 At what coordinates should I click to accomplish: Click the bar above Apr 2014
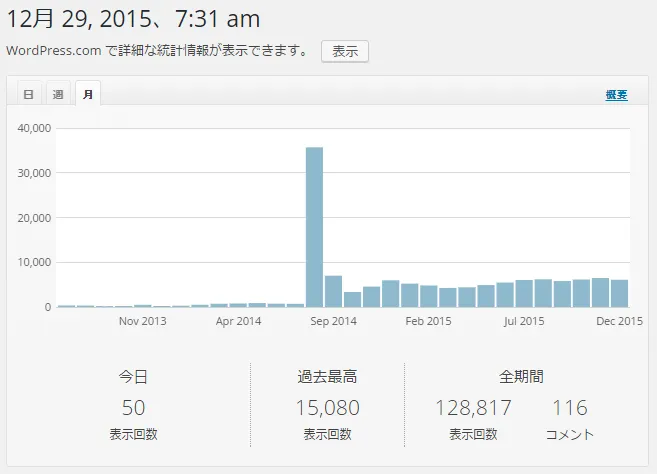[x=238, y=304]
